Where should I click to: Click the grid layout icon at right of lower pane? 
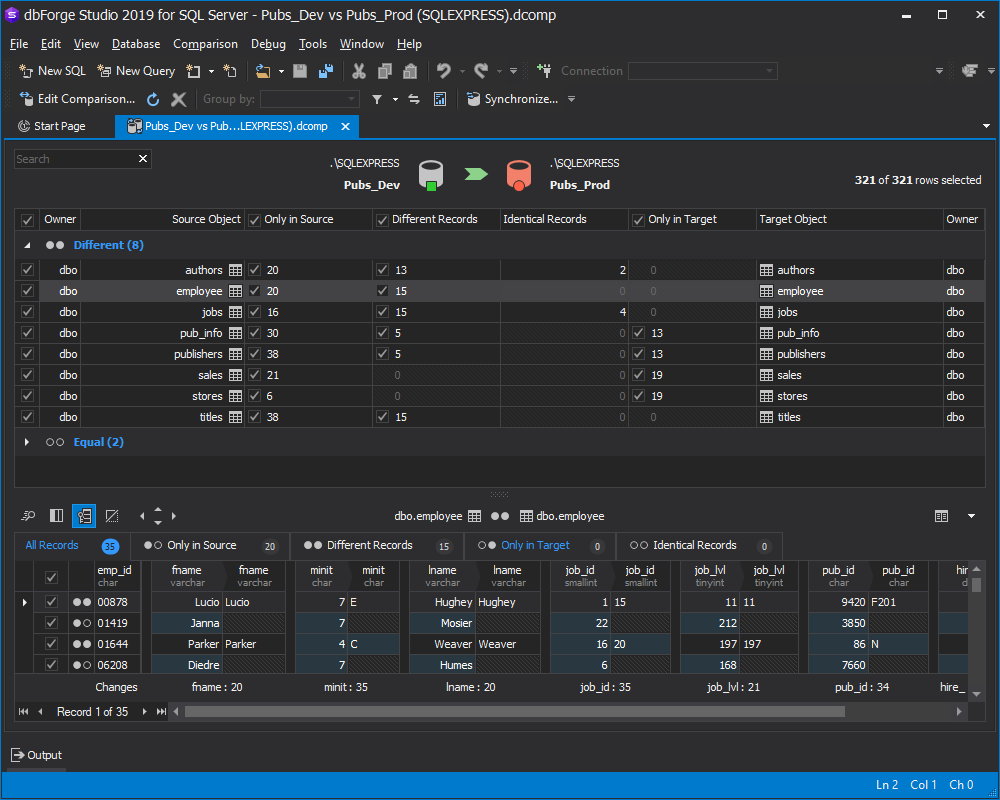941,516
